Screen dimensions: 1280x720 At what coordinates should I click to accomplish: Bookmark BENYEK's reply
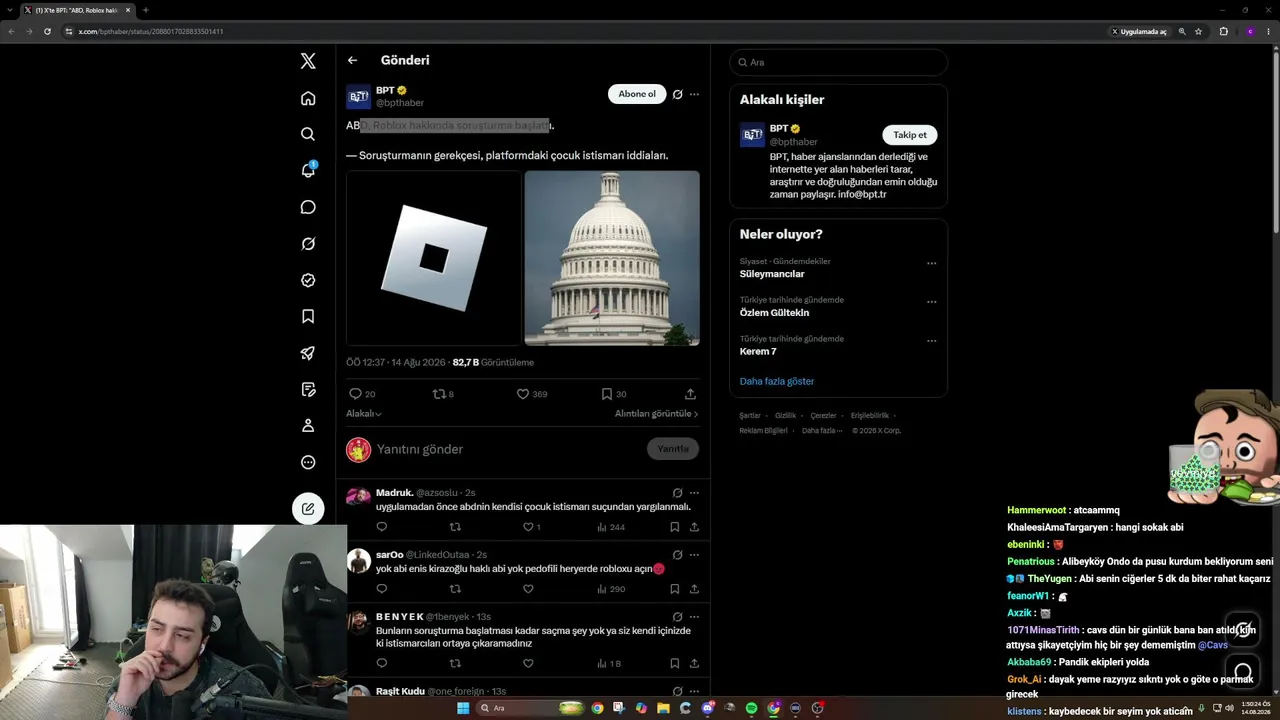674,663
